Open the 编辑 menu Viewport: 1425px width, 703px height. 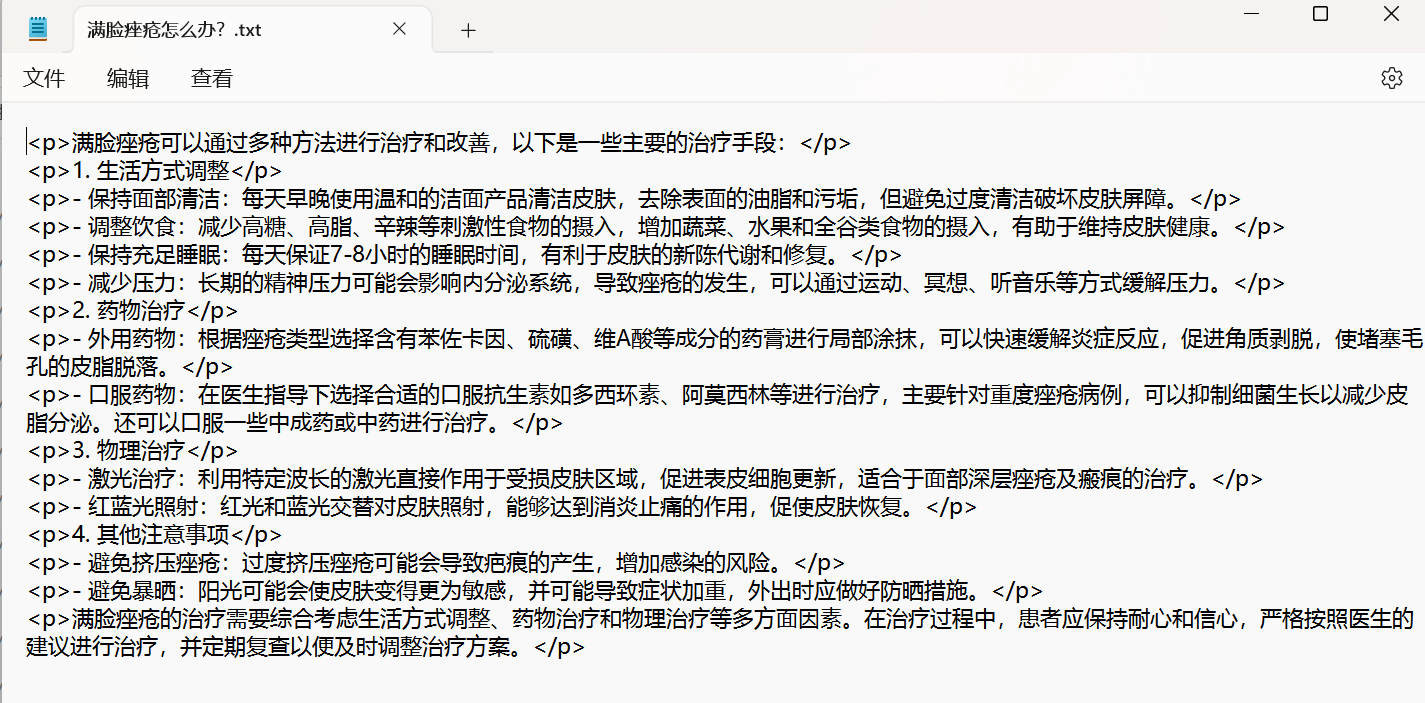click(x=128, y=78)
